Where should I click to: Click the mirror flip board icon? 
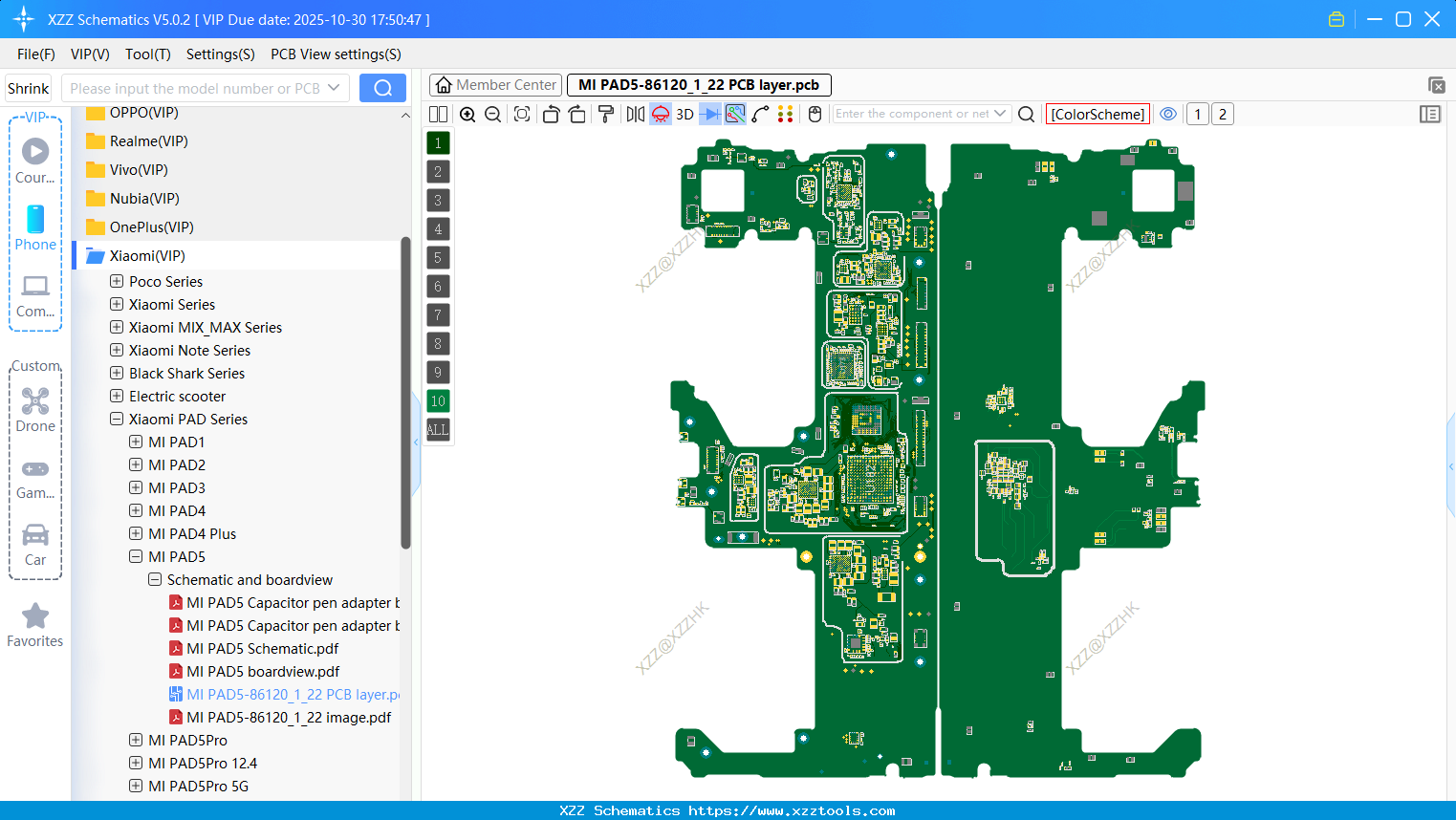point(635,115)
